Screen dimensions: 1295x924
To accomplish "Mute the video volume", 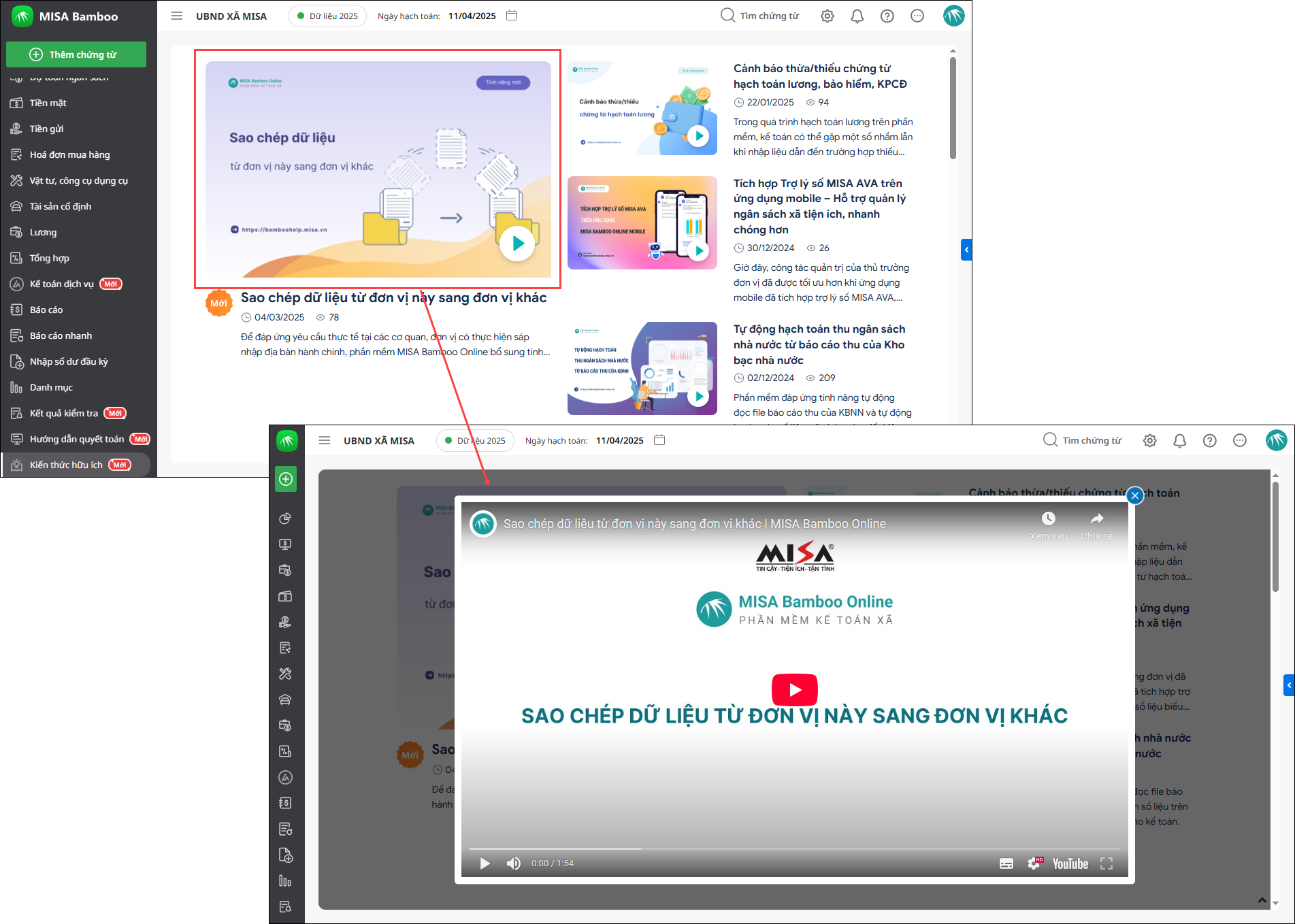I will 513,863.
